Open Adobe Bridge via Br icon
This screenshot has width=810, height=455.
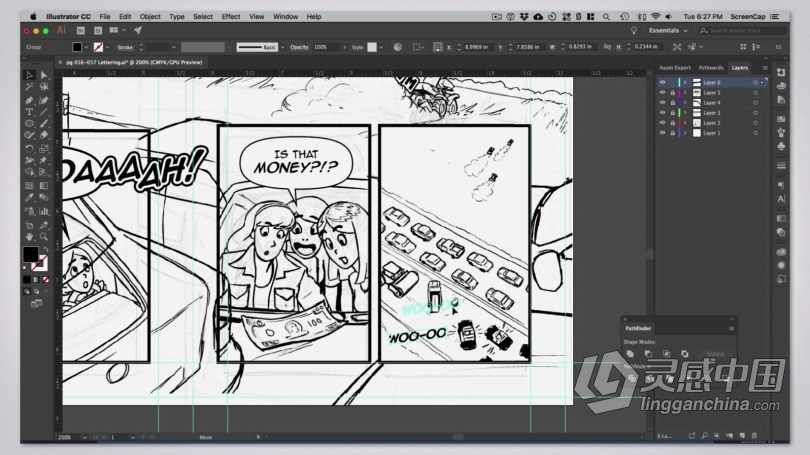pos(81,30)
